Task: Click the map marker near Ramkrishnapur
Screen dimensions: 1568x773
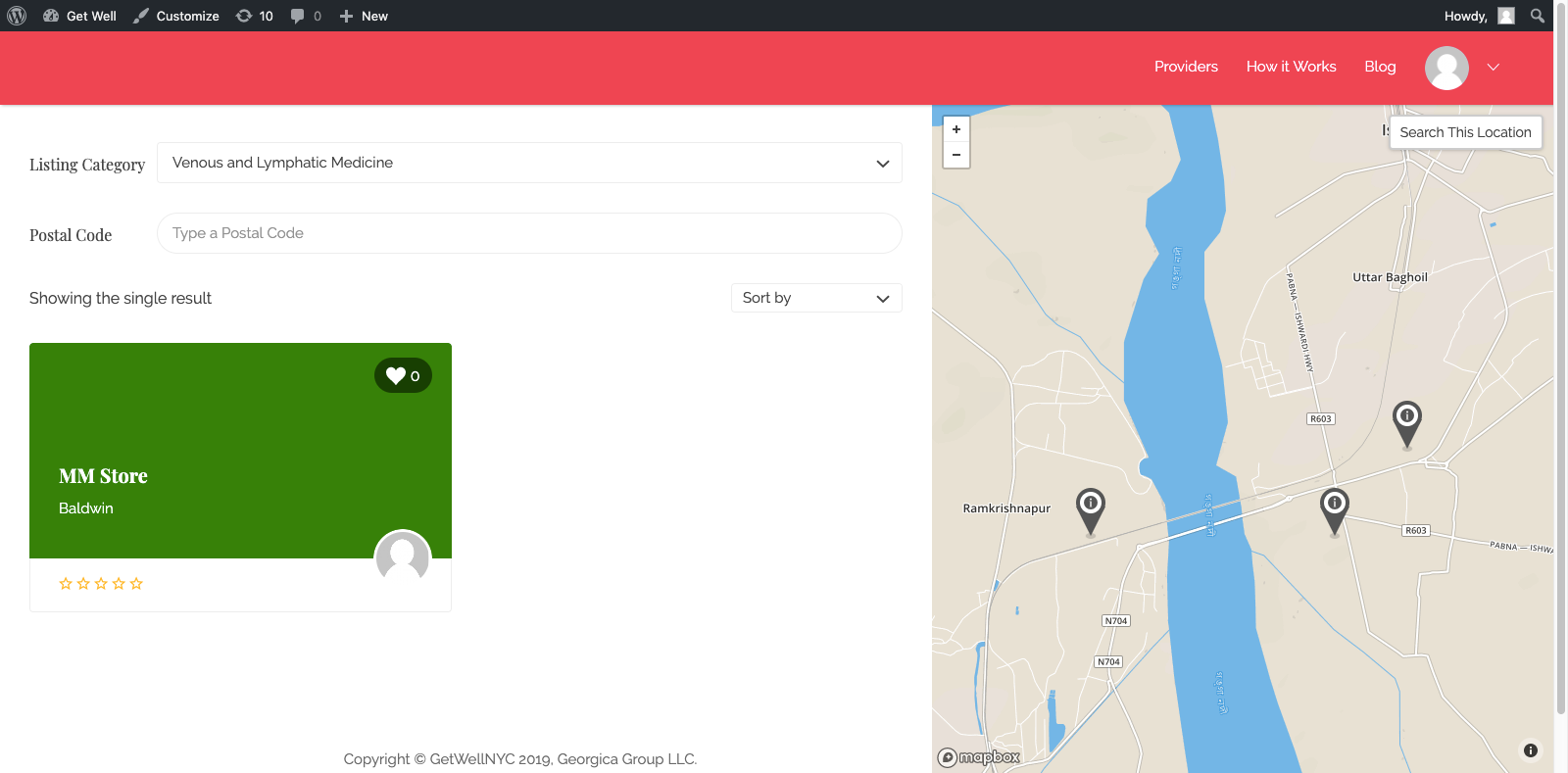Action: tap(1090, 507)
